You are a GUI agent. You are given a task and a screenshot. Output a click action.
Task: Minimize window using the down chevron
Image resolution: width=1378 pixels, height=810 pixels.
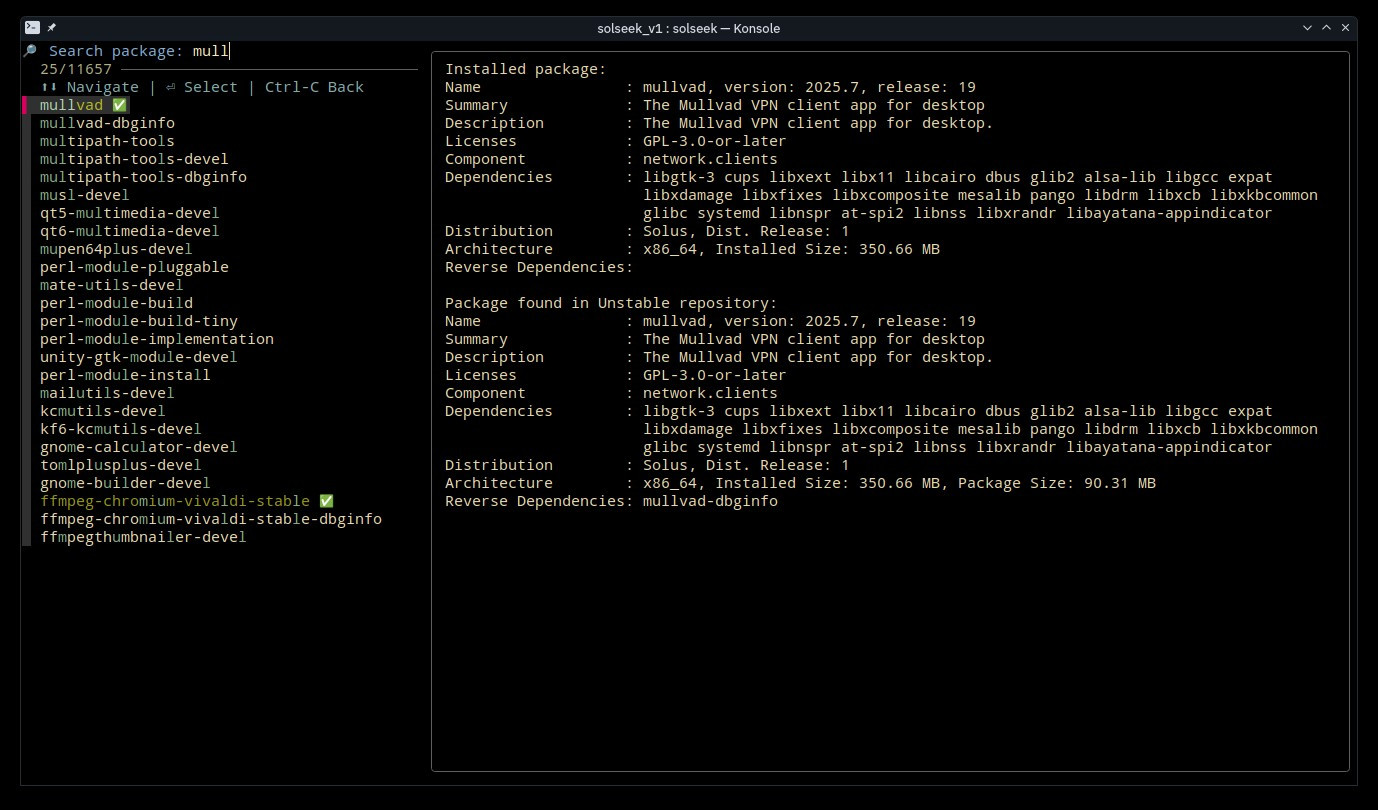coord(1307,28)
